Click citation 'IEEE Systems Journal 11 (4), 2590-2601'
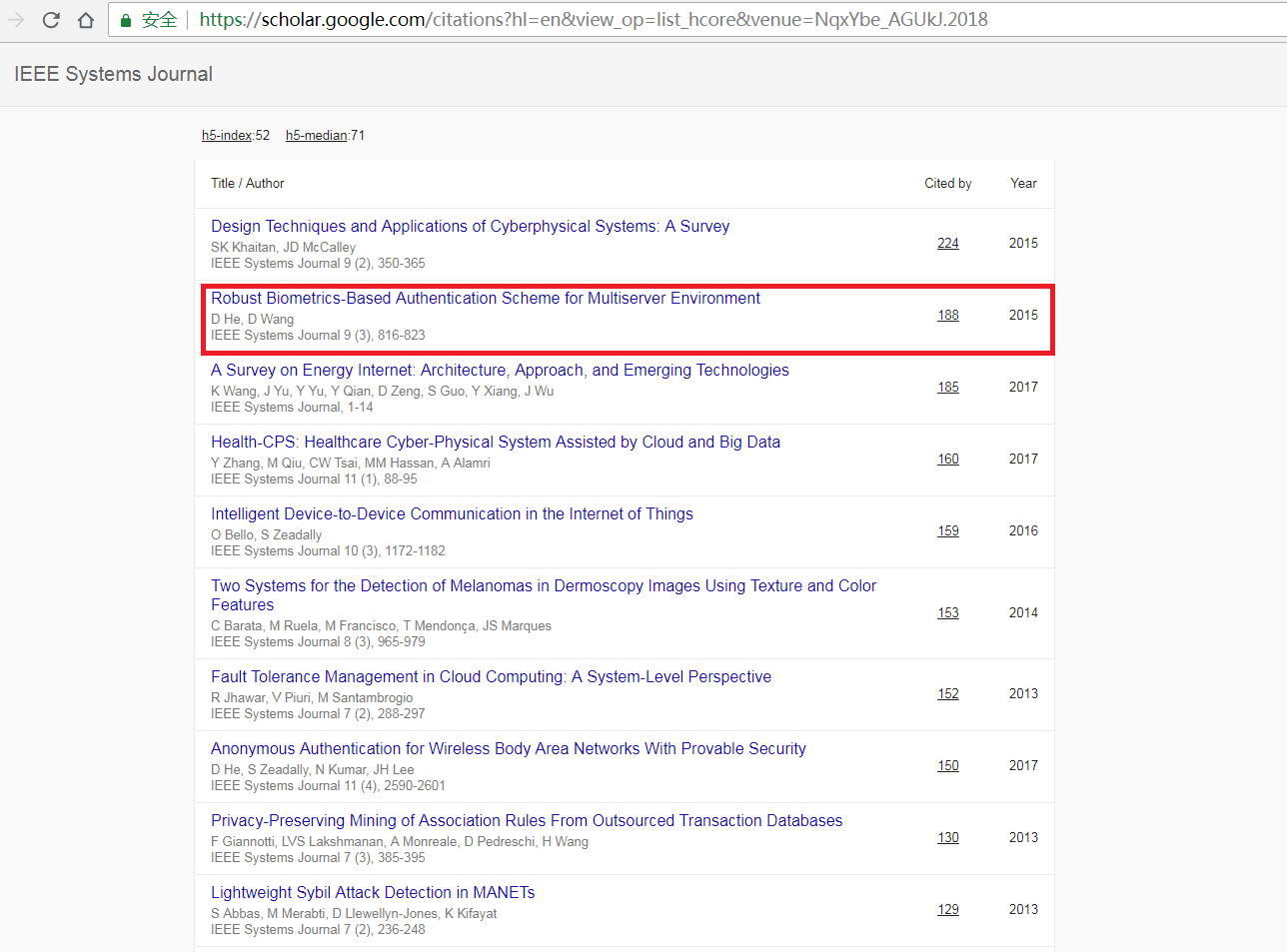The width and height of the screenshot is (1287, 952). (328, 786)
